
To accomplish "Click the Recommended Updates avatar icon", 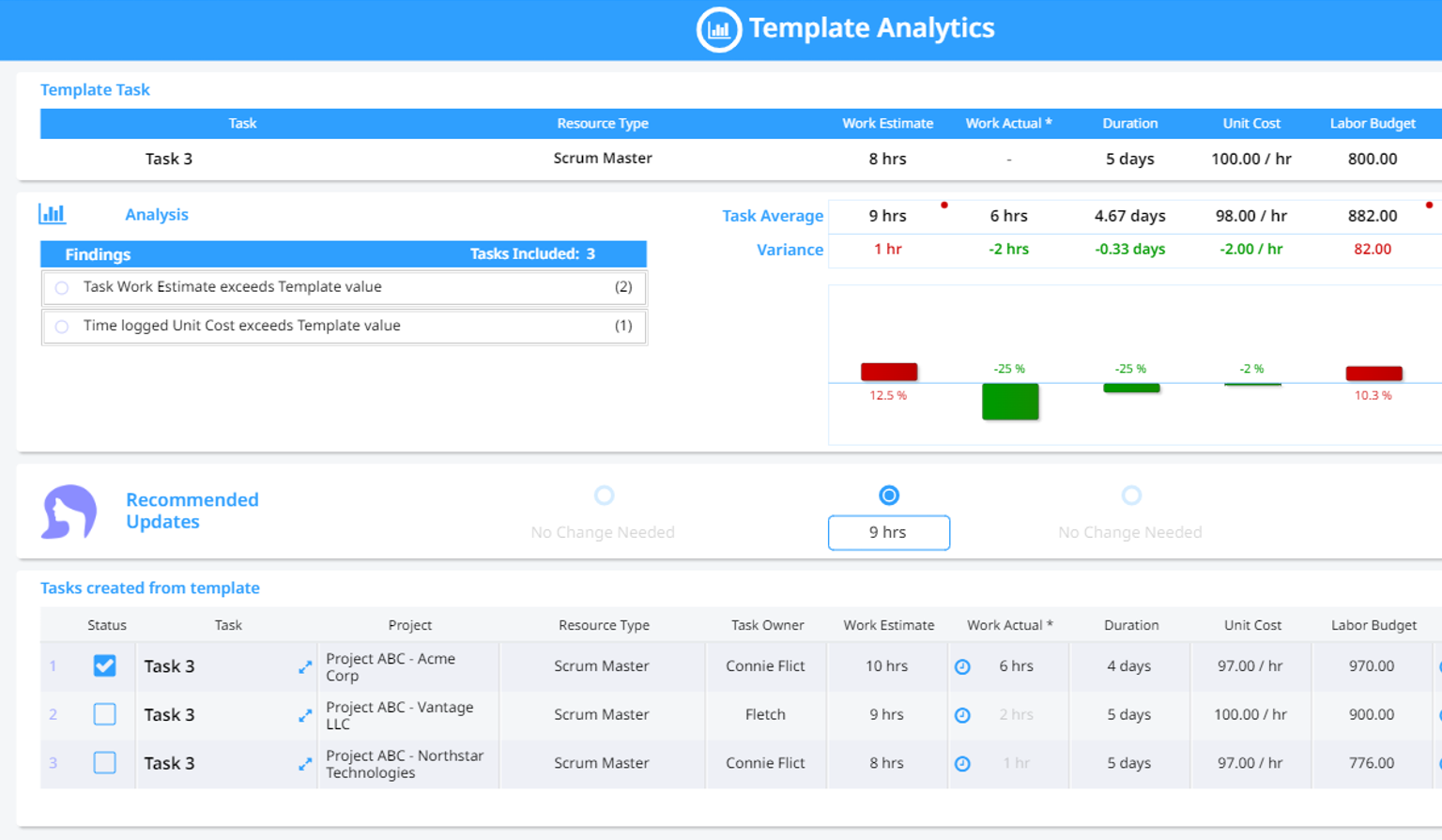I will pyautogui.click(x=68, y=512).
